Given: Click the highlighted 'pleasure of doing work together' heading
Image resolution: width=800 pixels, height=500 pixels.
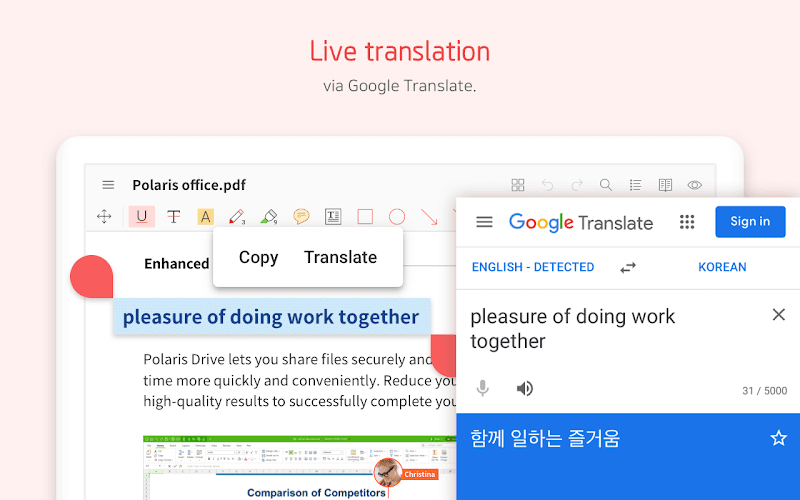Looking at the screenshot, I should 271,317.
